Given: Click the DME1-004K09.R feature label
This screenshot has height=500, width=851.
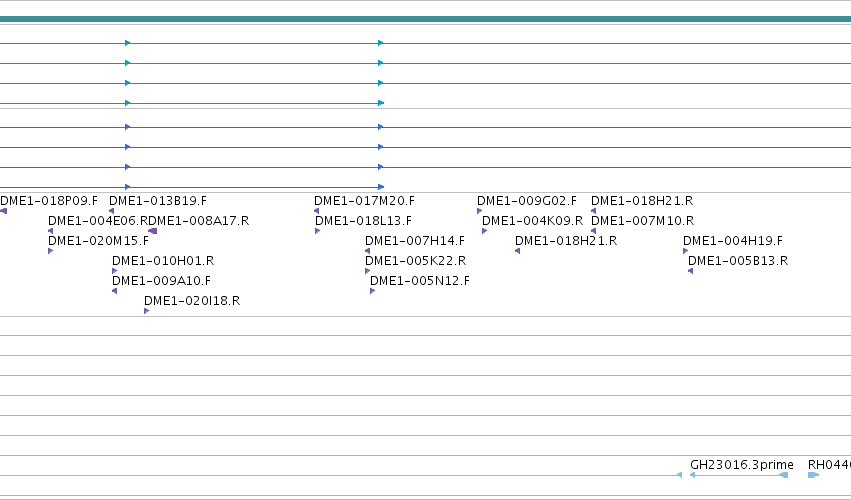Looking at the screenshot, I should (532, 221).
